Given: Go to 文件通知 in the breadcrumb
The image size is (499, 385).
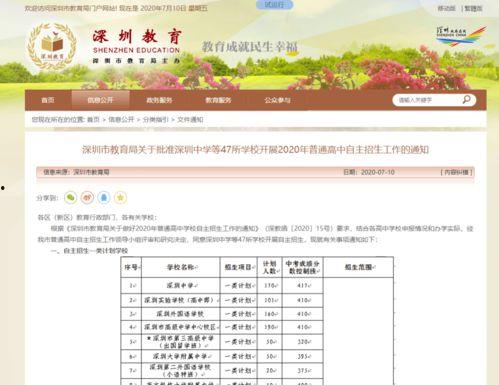Looking at the screenshot, I should point(190,119).
